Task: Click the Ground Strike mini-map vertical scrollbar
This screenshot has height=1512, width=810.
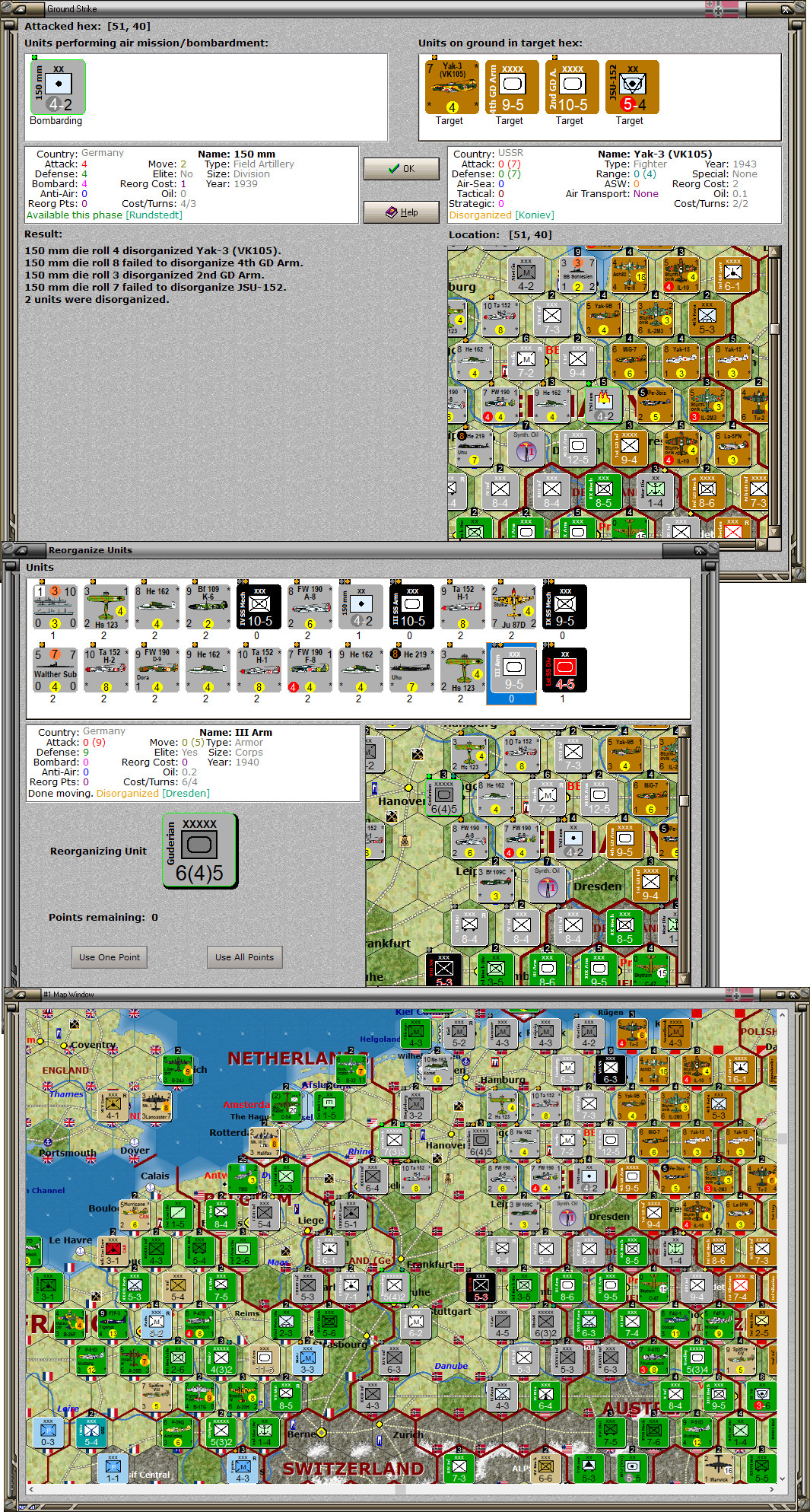Action: click(774, 391)
